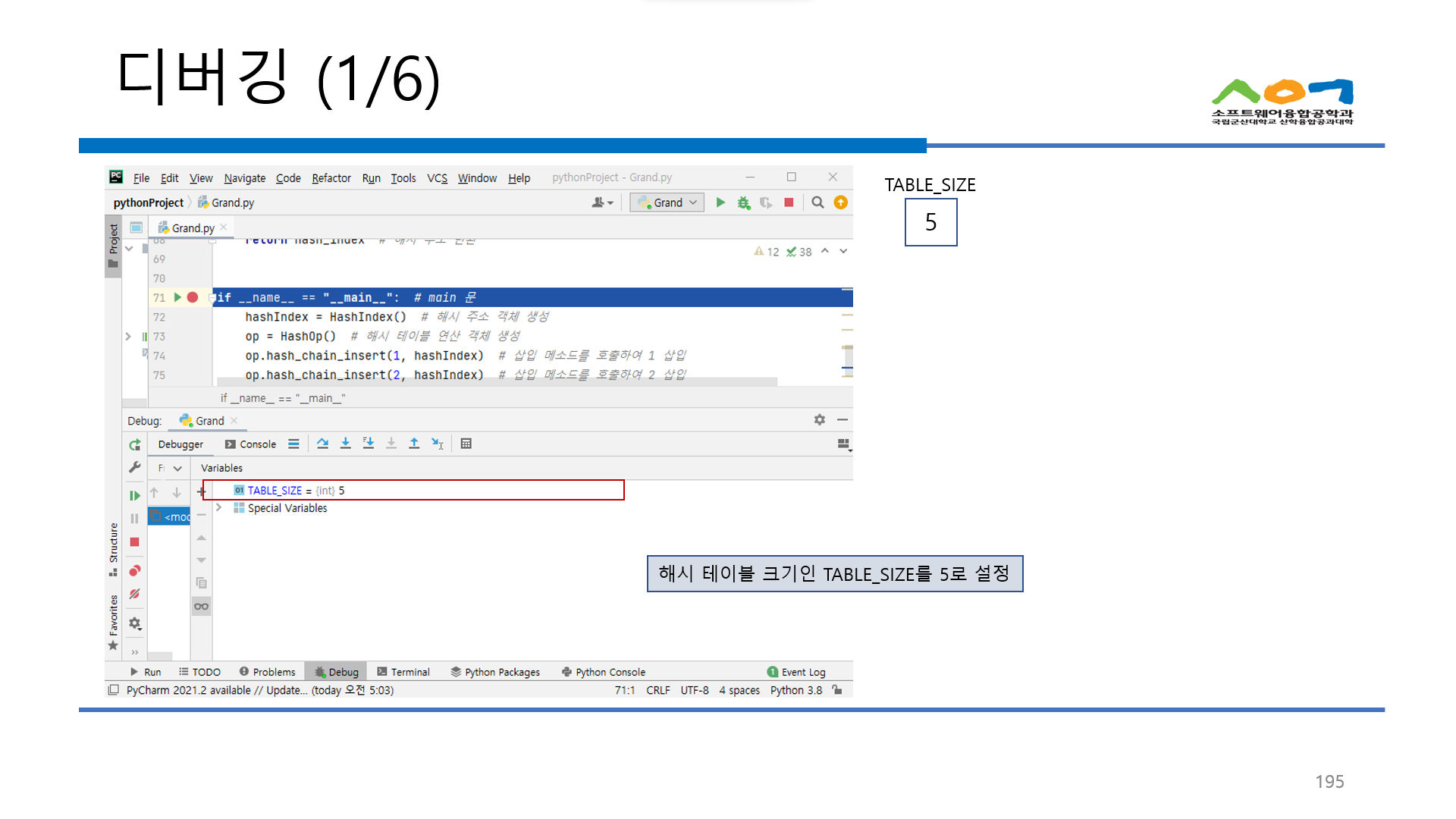This screenshot has height=819, width=1456.
Task: Click Run to Cursor icon
Action: [438, 444]
